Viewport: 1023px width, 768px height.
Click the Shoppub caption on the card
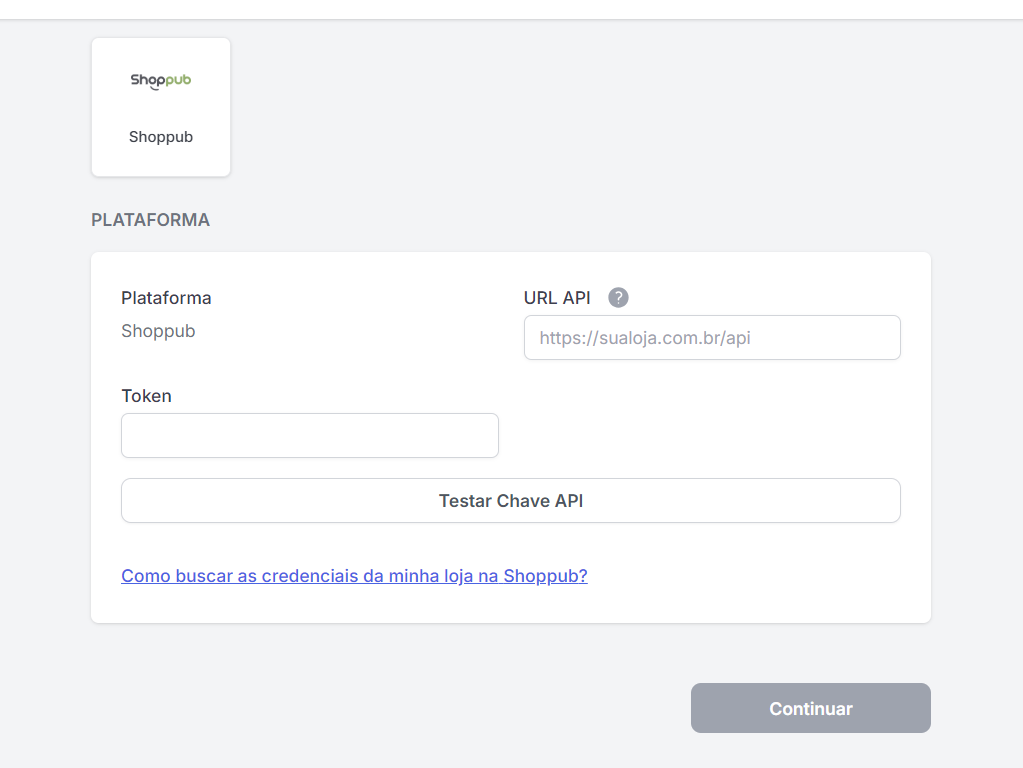click(x=160, y=137)
